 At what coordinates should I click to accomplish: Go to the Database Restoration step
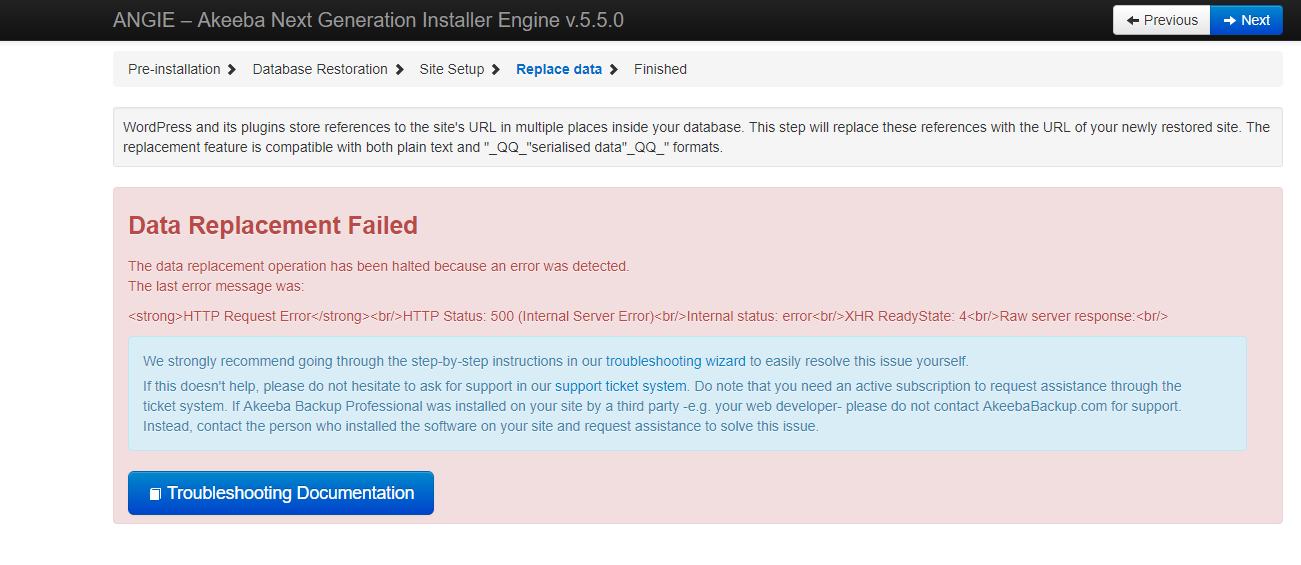[x=320, y=69]
